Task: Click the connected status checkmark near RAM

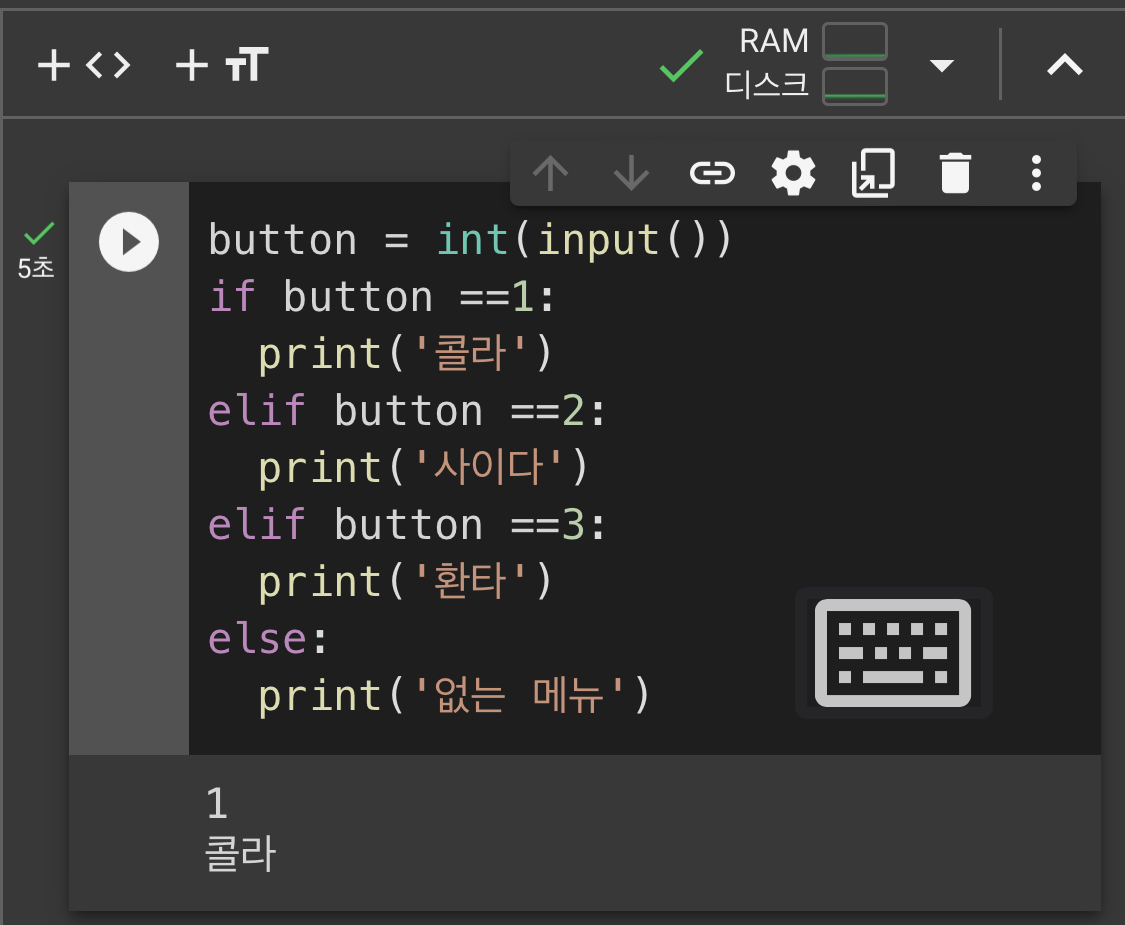Action: click(x=681, y=65)
